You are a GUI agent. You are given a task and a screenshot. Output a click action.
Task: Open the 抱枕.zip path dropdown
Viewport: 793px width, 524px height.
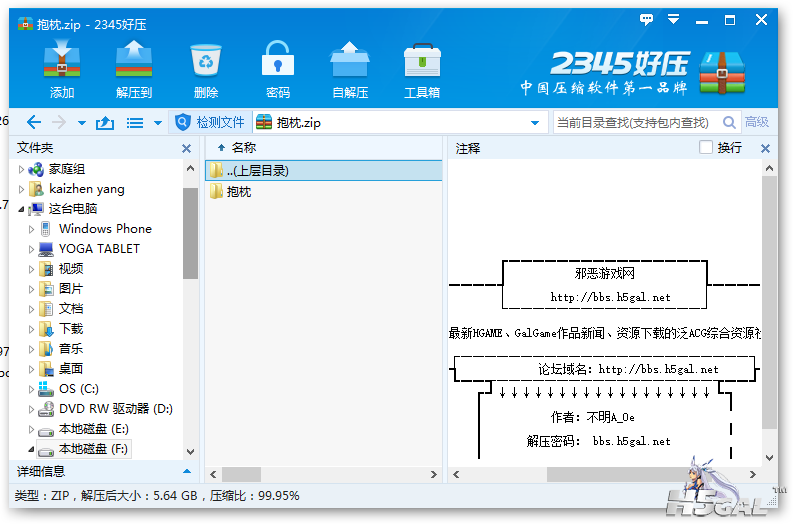tap(535, 123)
